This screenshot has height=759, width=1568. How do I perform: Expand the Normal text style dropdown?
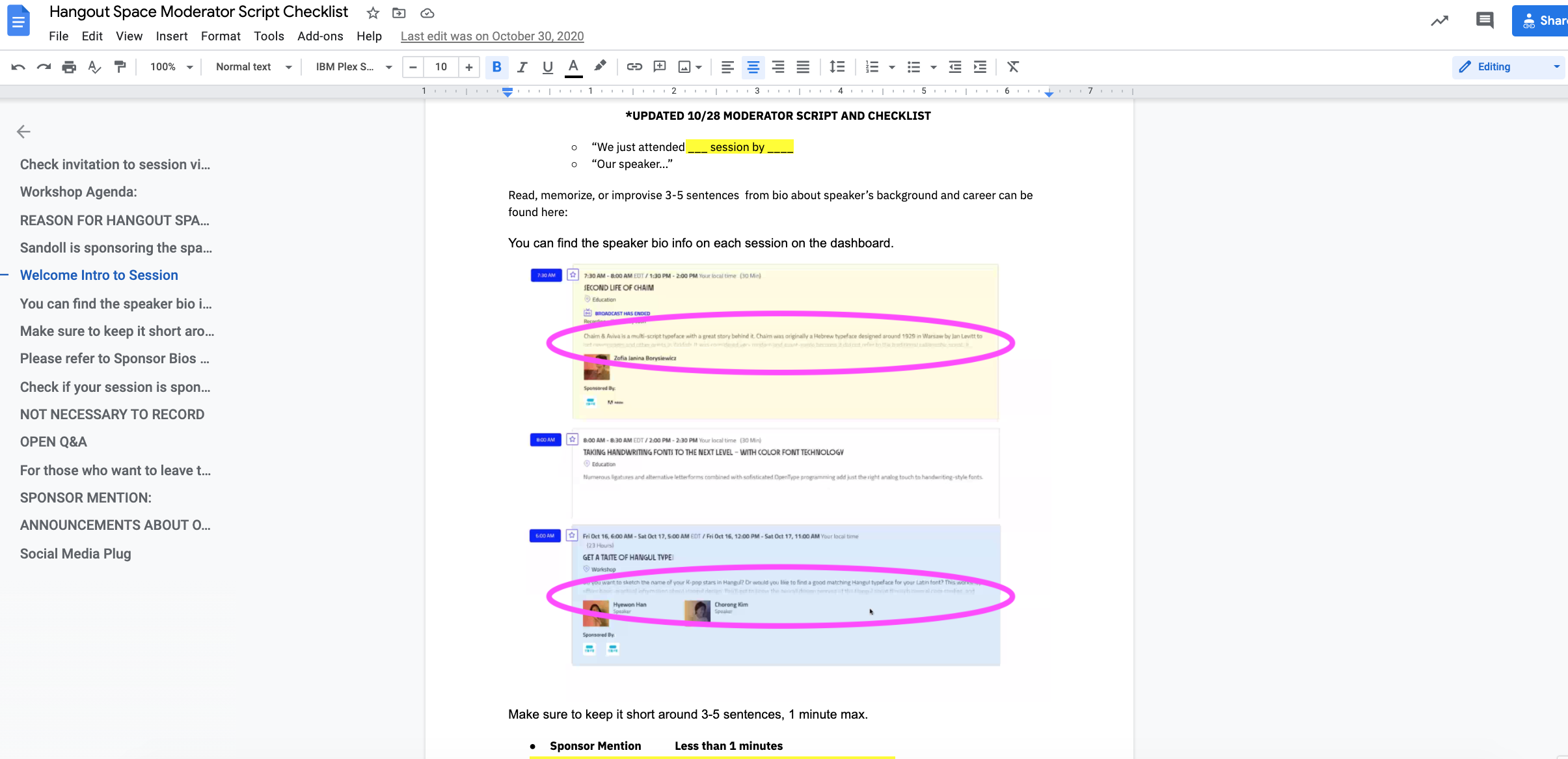(x=253, y=67)
